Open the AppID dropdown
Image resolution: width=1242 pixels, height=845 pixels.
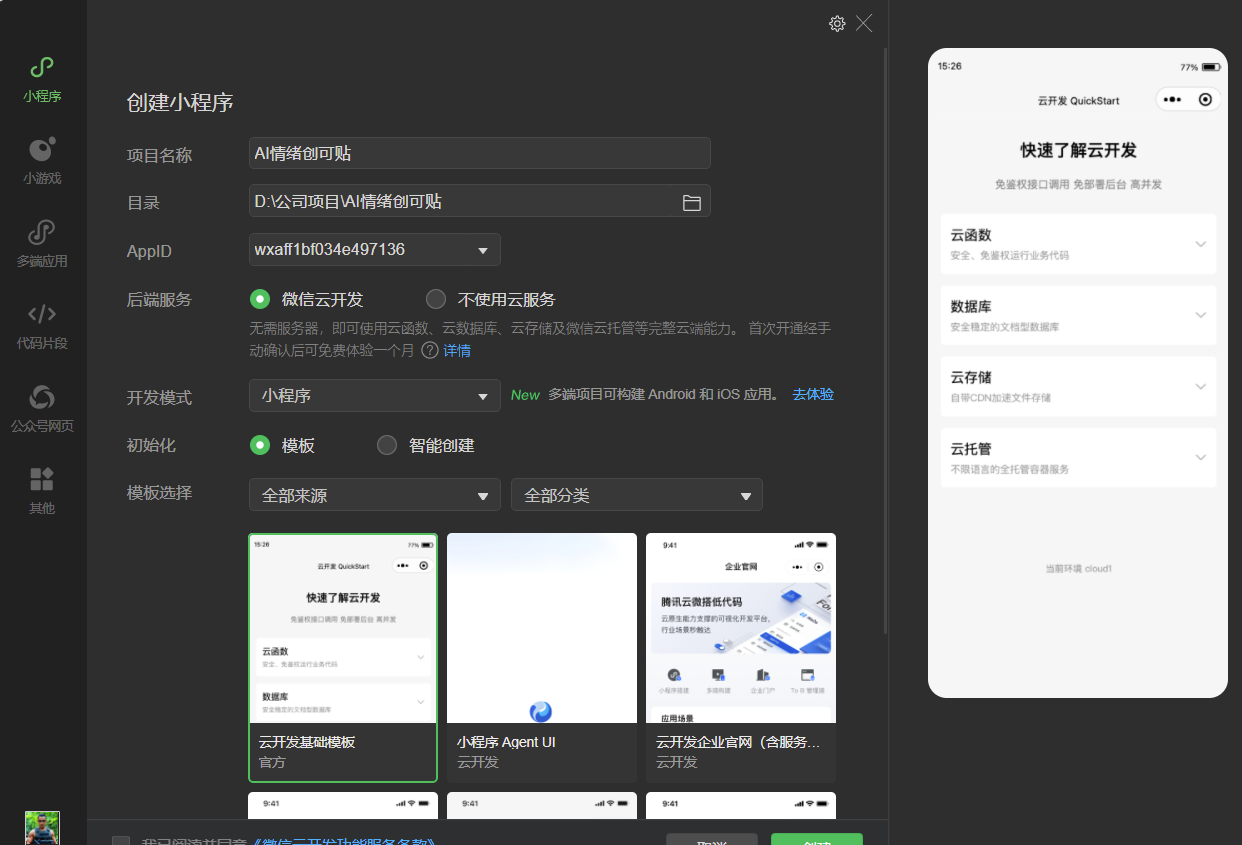click(x=375, y=249)
